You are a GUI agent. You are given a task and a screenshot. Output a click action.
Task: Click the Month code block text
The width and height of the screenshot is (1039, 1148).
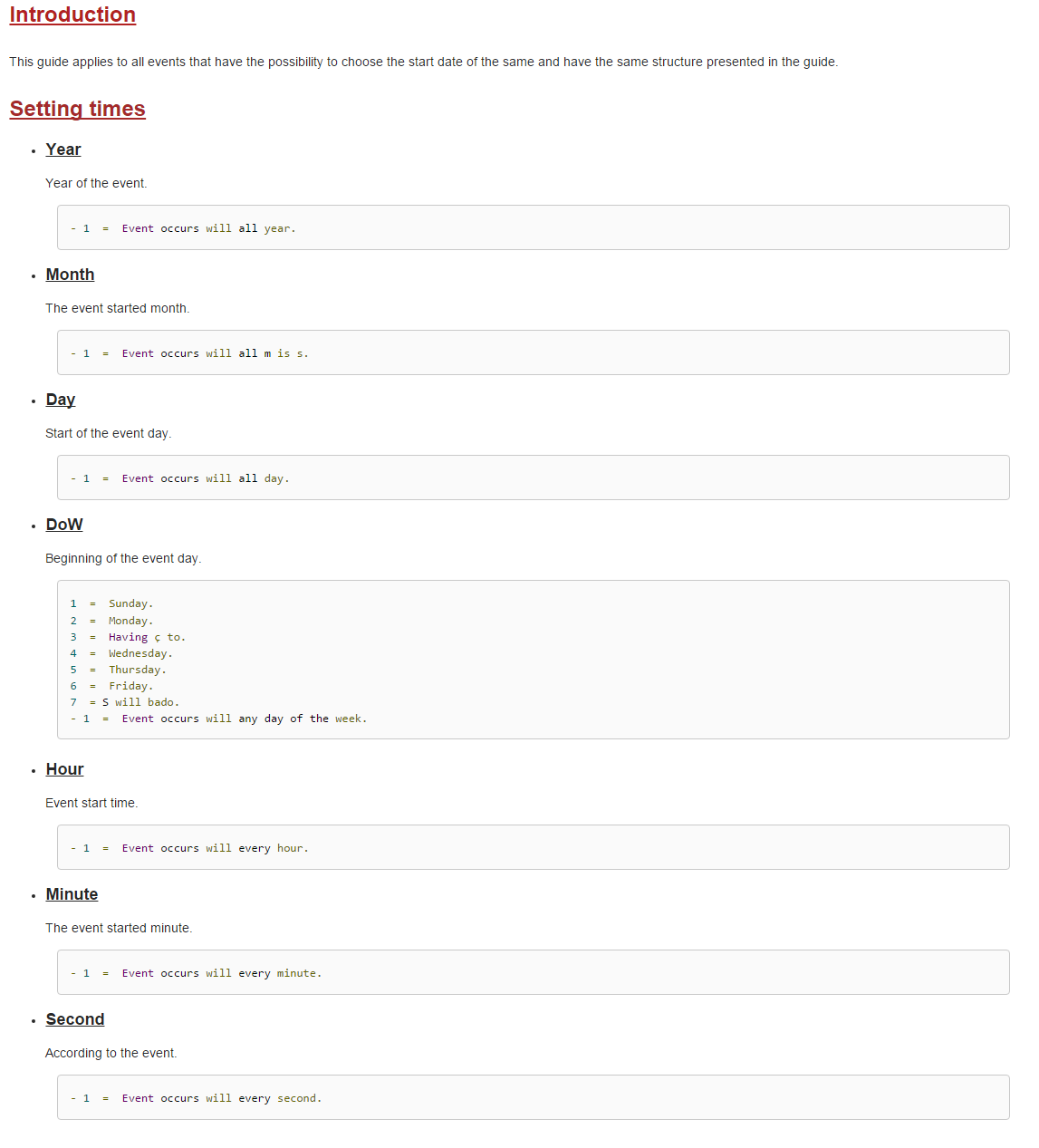pyautogui.click(x=189, y=353)
